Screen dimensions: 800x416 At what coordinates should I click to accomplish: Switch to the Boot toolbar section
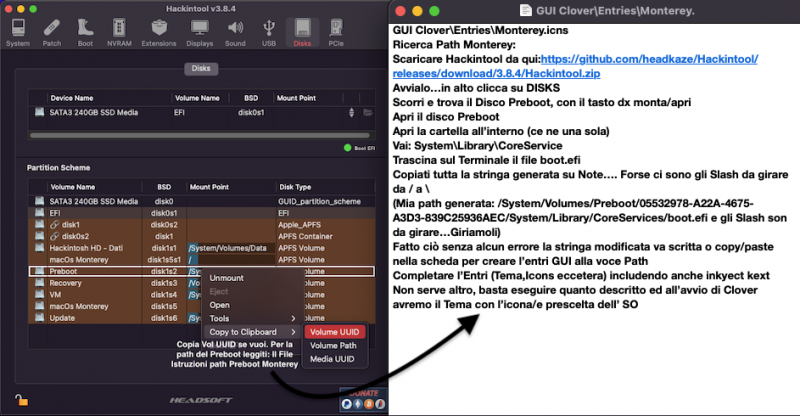[x=85, y=33]
